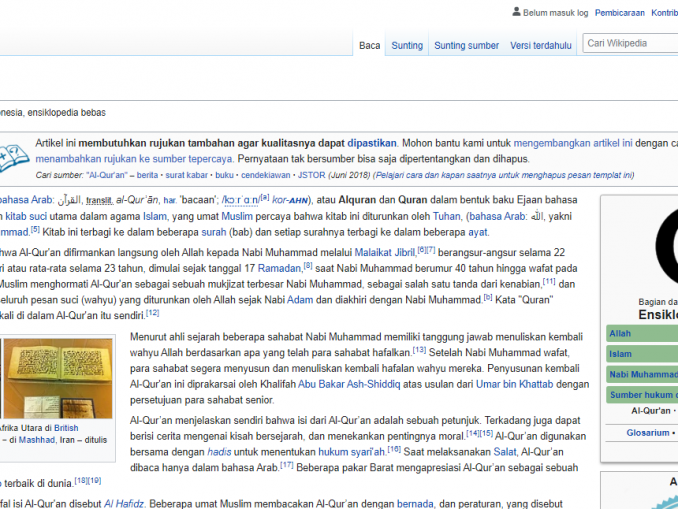This screenshot has width=678, height=509.
Task: Click footnote reference [16]
Action: (x=394, y=449)
